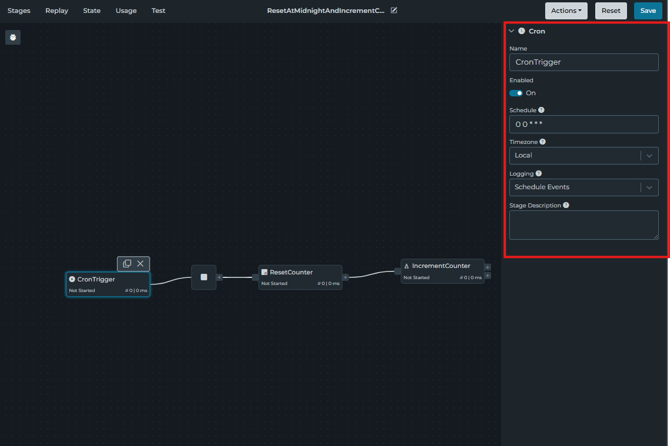The width and height of the screenshot is (670, 446).
Task: Click CronTrigger's "Not Started" status text
Action: [x=82, y=290]
